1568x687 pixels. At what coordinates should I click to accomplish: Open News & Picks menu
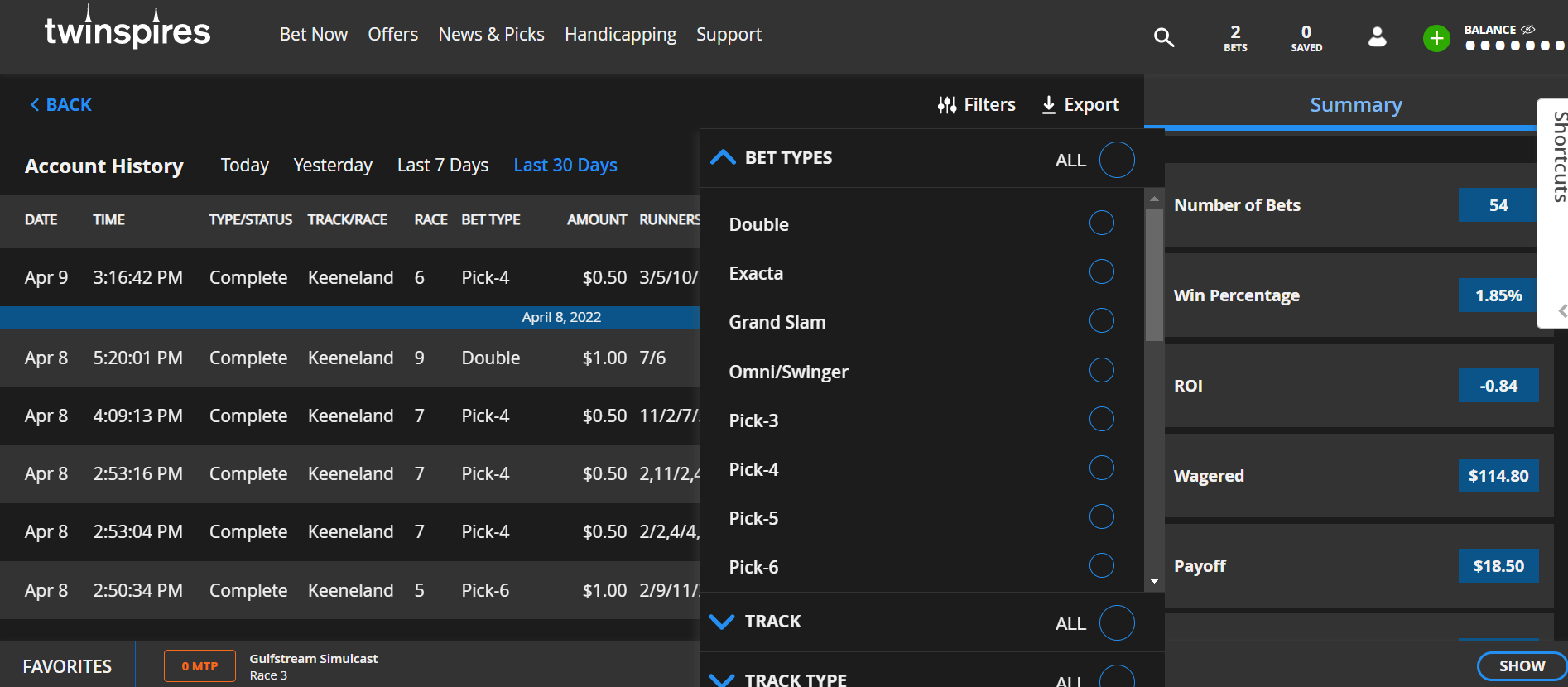pyautogui.click(x=492, y=35)
